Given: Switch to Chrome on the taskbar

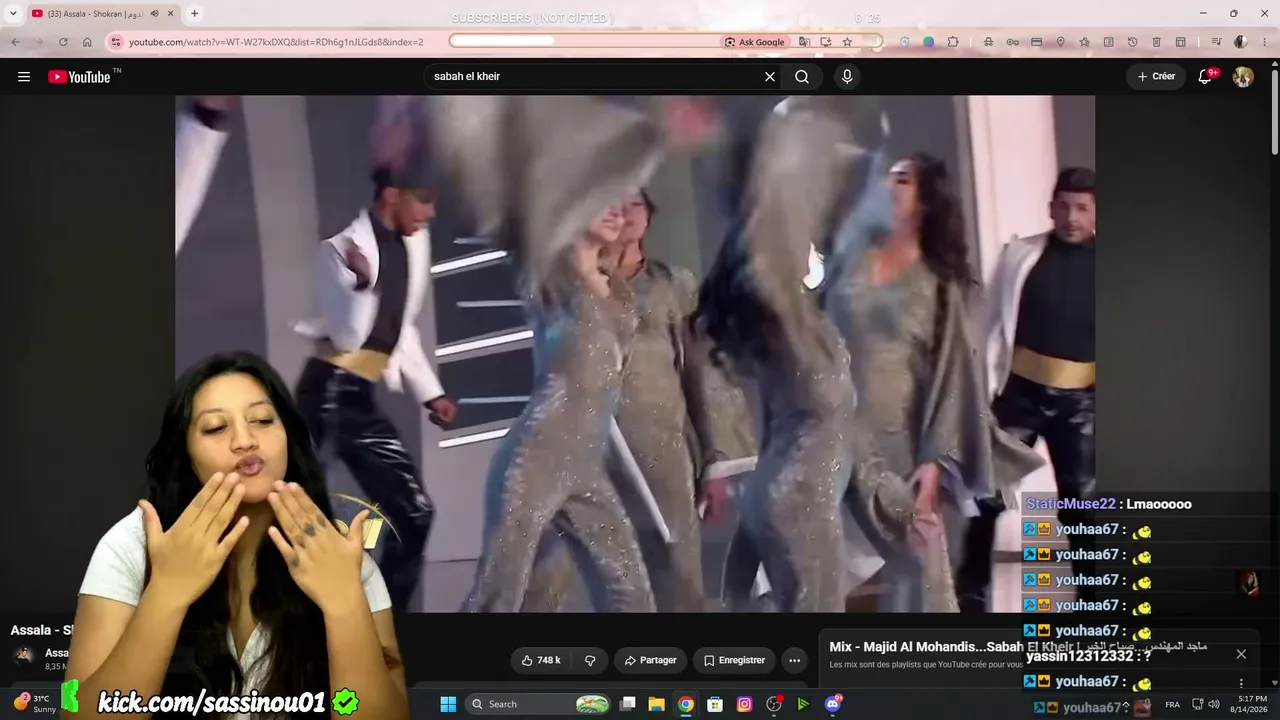Looking at the screenshot, I should (x=686, y=704).
